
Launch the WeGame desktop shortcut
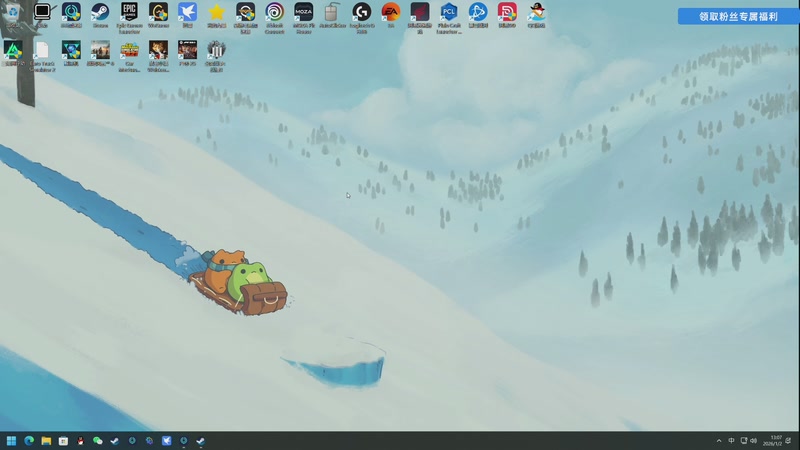pyautogui.click(x=158, y=14)
